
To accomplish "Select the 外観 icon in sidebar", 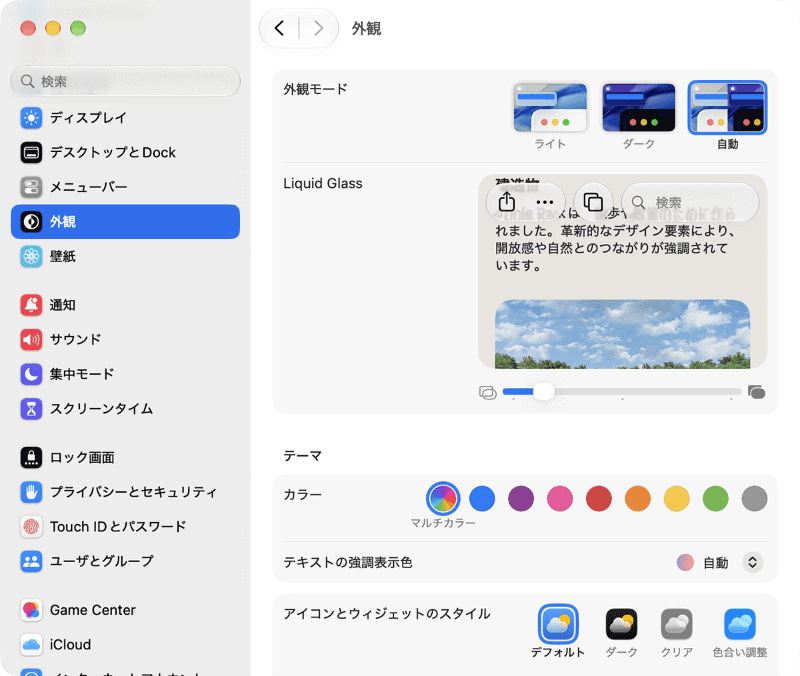I will click(31, 222).
